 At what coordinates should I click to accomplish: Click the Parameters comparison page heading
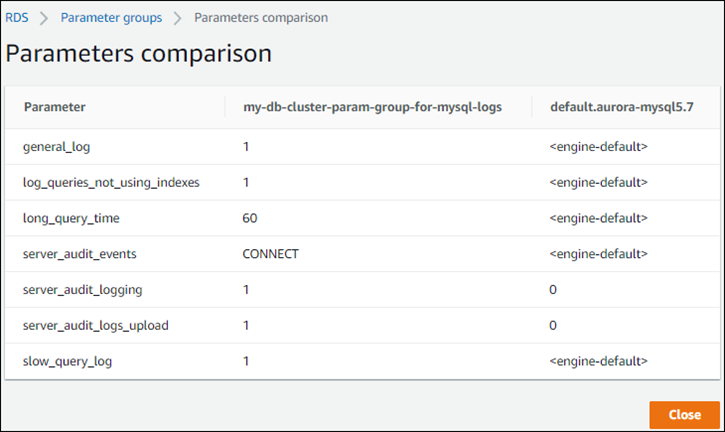tap(138, 54)
